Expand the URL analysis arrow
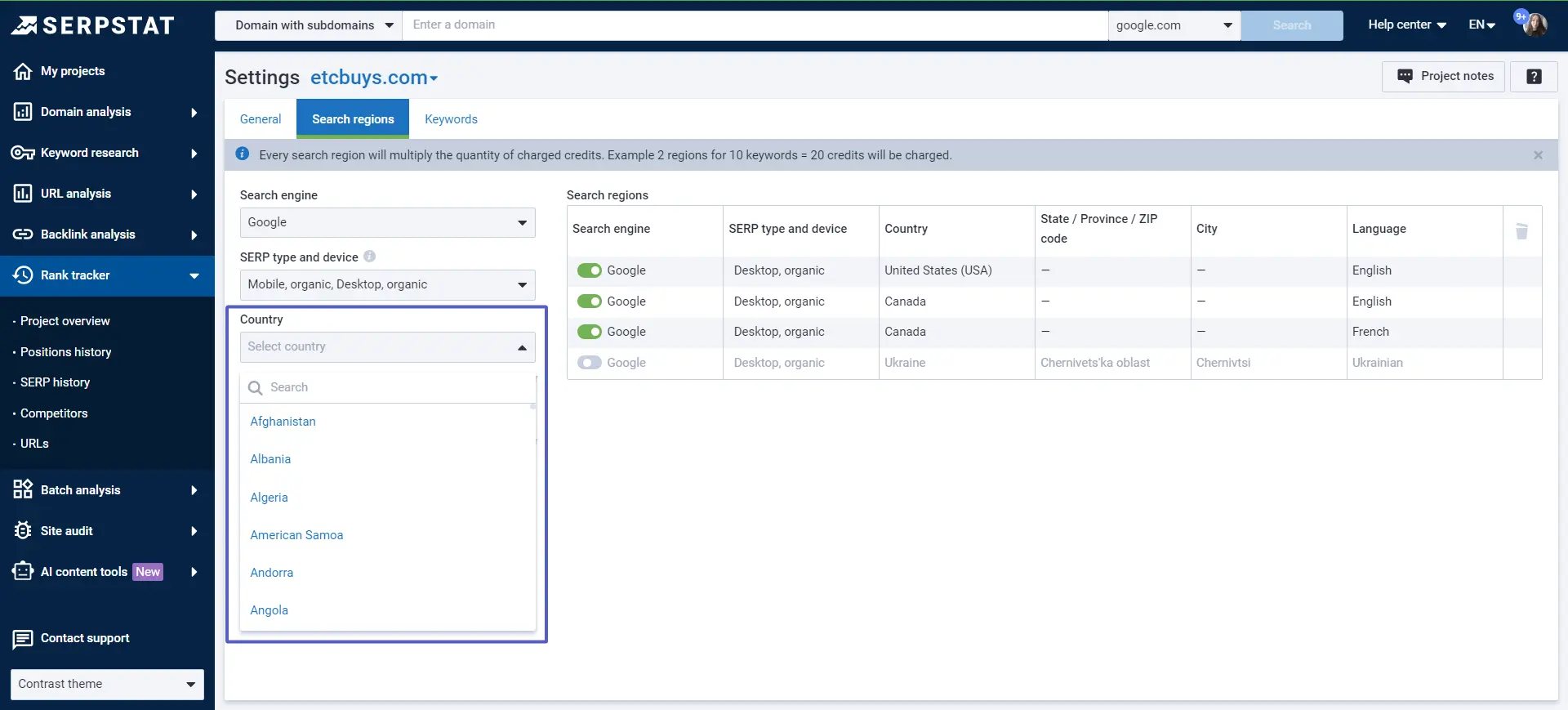Viewport: 1568px width, 710px height. click(194, 194)
